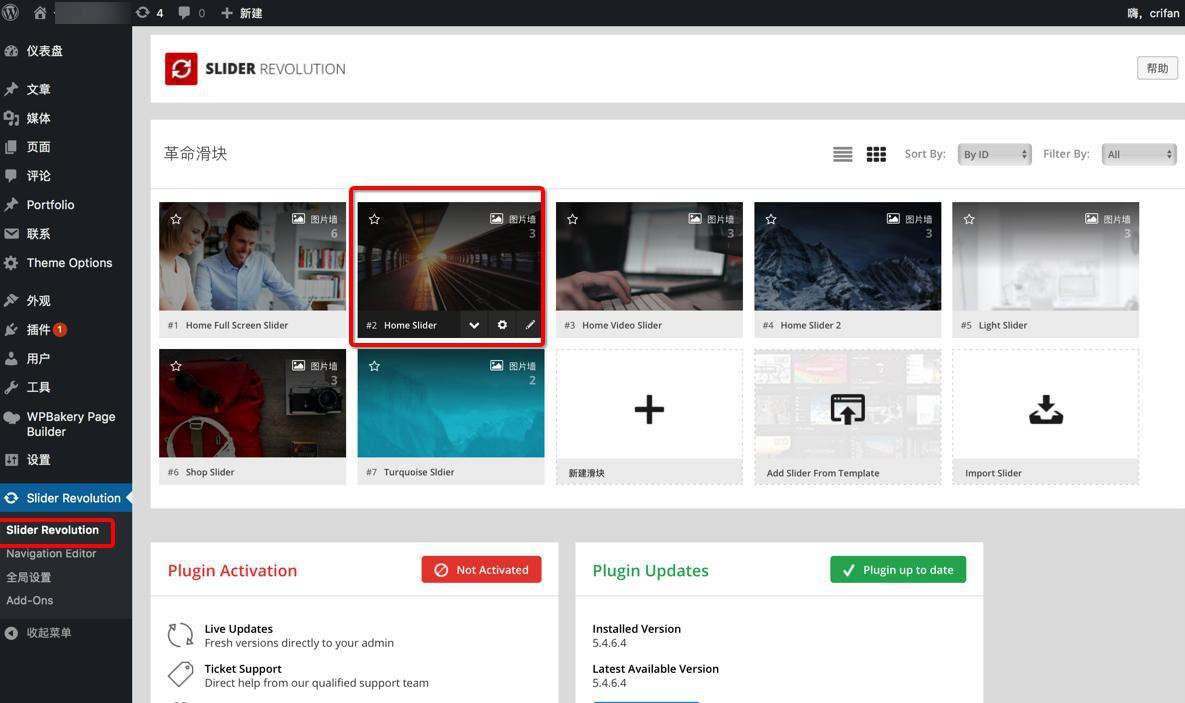Open Sort By dropdown
The width and height of the screenshot is (1185, 703).
coord(994,154)
